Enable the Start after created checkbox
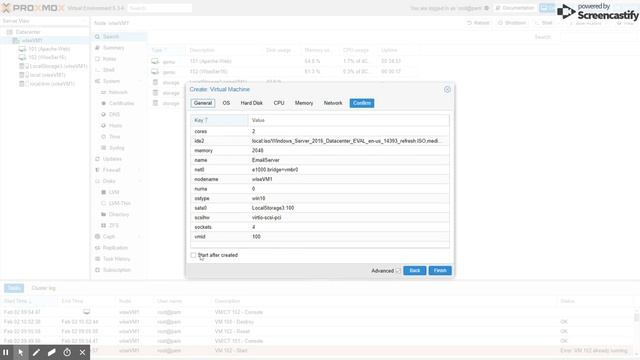The width and height of the screenshot is (640, 360). tap(193, 255)
